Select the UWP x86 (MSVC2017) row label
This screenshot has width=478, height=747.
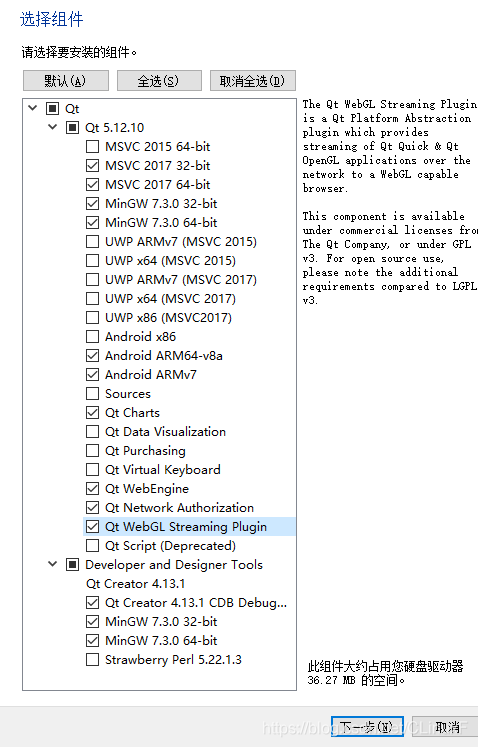pos(168,318)
